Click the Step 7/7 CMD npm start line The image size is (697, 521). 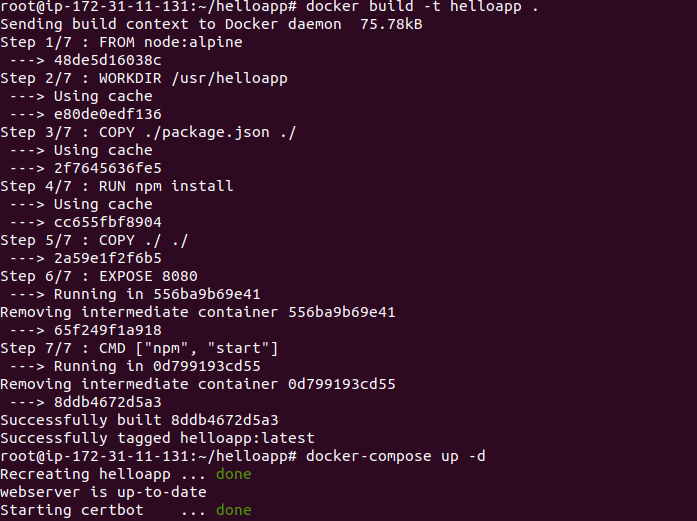click(x=139, y=348)
